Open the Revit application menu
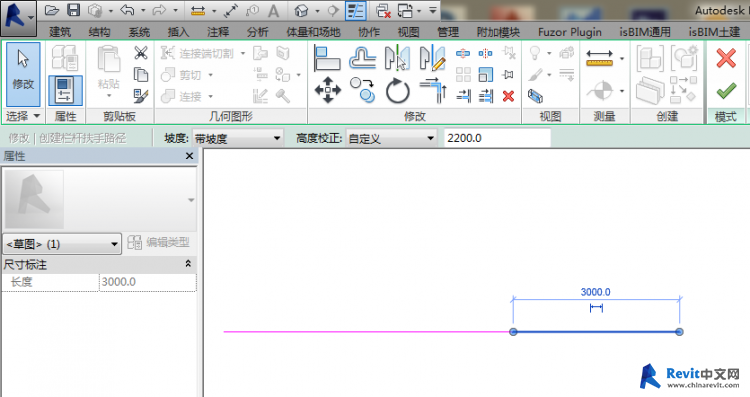 point(18,18)
